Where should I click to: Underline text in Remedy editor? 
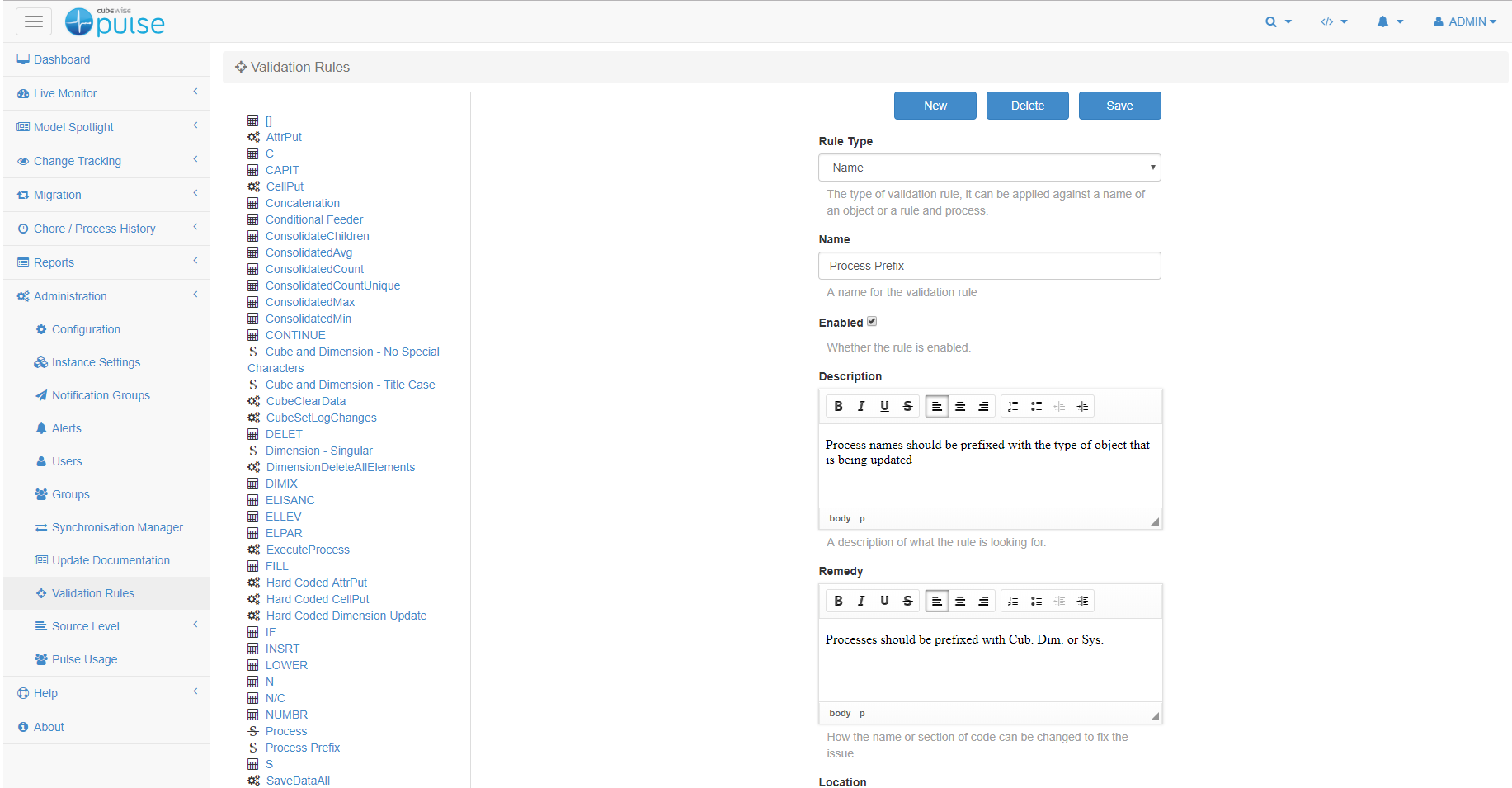click(884, 601)
